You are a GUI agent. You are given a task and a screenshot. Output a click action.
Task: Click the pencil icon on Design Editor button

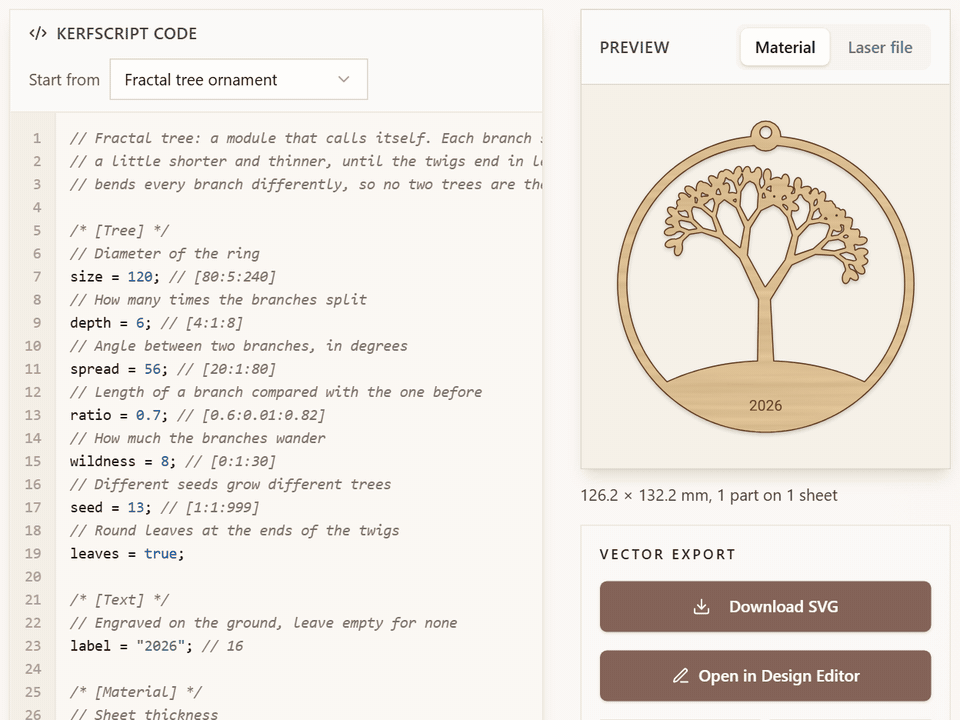(x=680, y=675)
